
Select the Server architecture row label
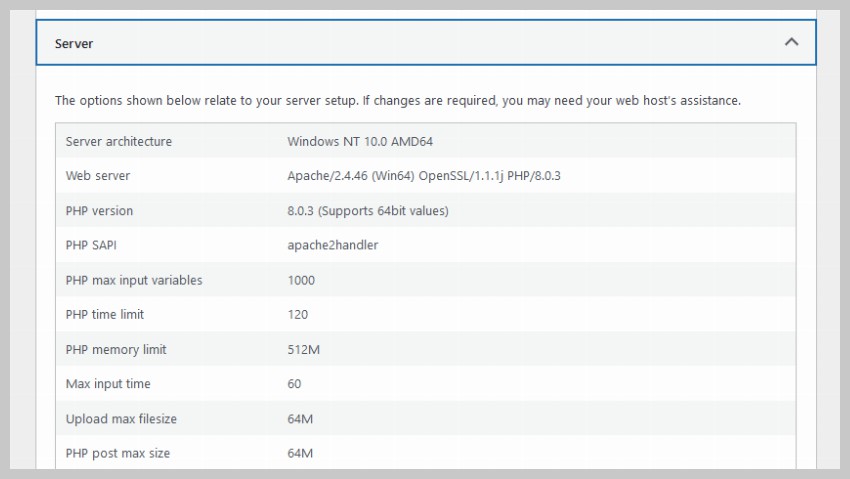[119, 142]
